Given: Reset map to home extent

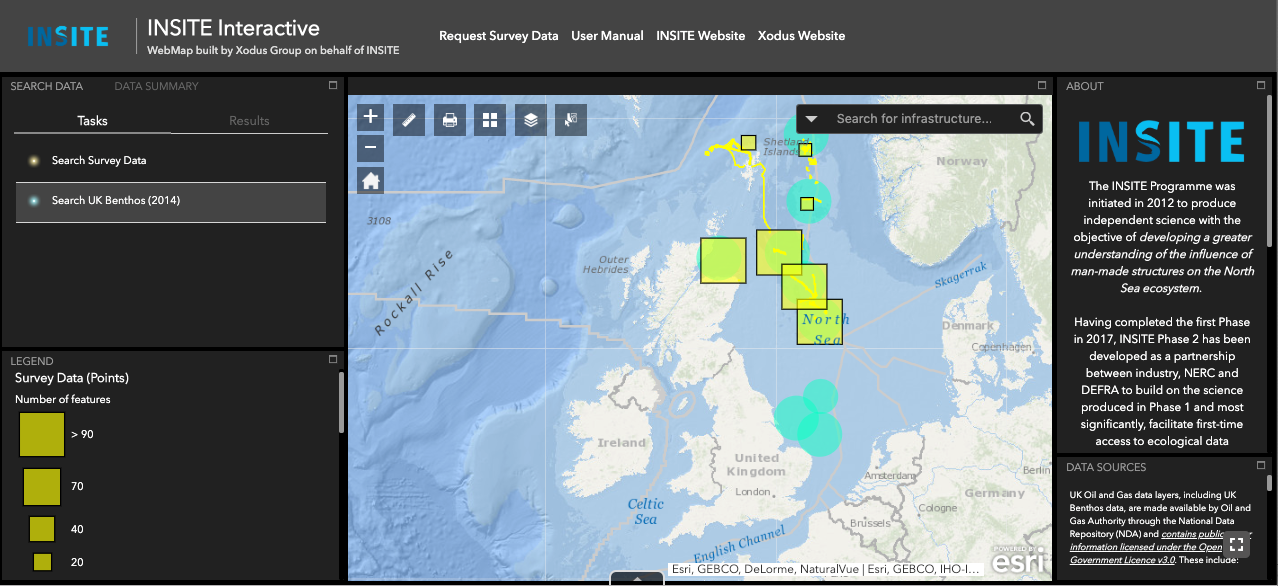Looking at the screenshot, I should pyautogui.click(x=371, y=181).
